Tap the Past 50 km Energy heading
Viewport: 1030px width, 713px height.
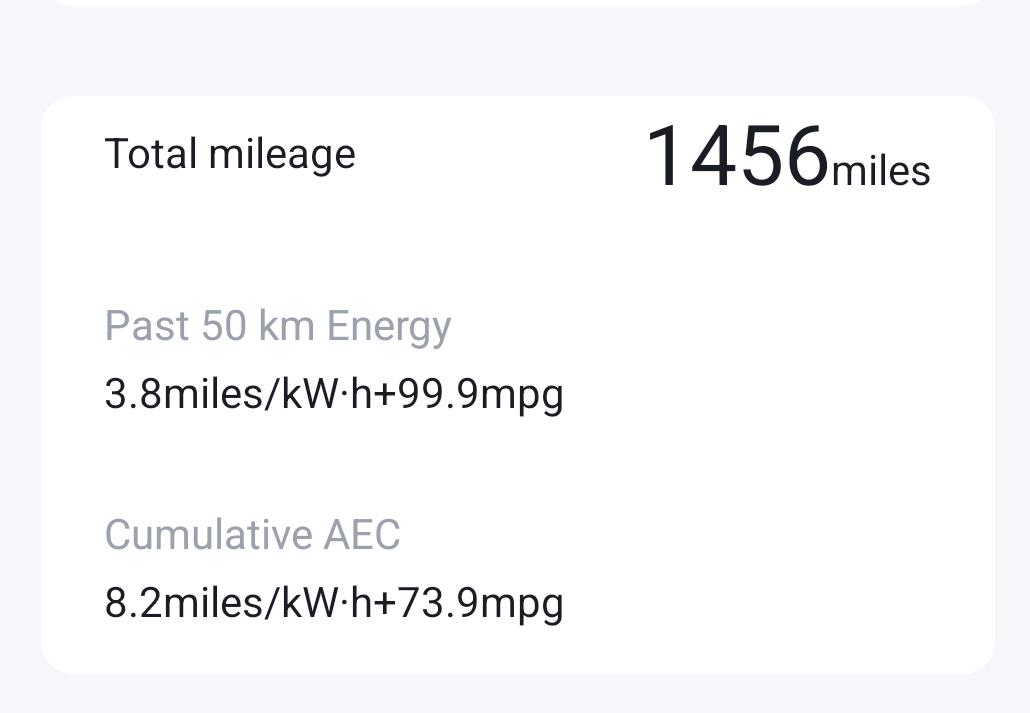coord(278,327)
